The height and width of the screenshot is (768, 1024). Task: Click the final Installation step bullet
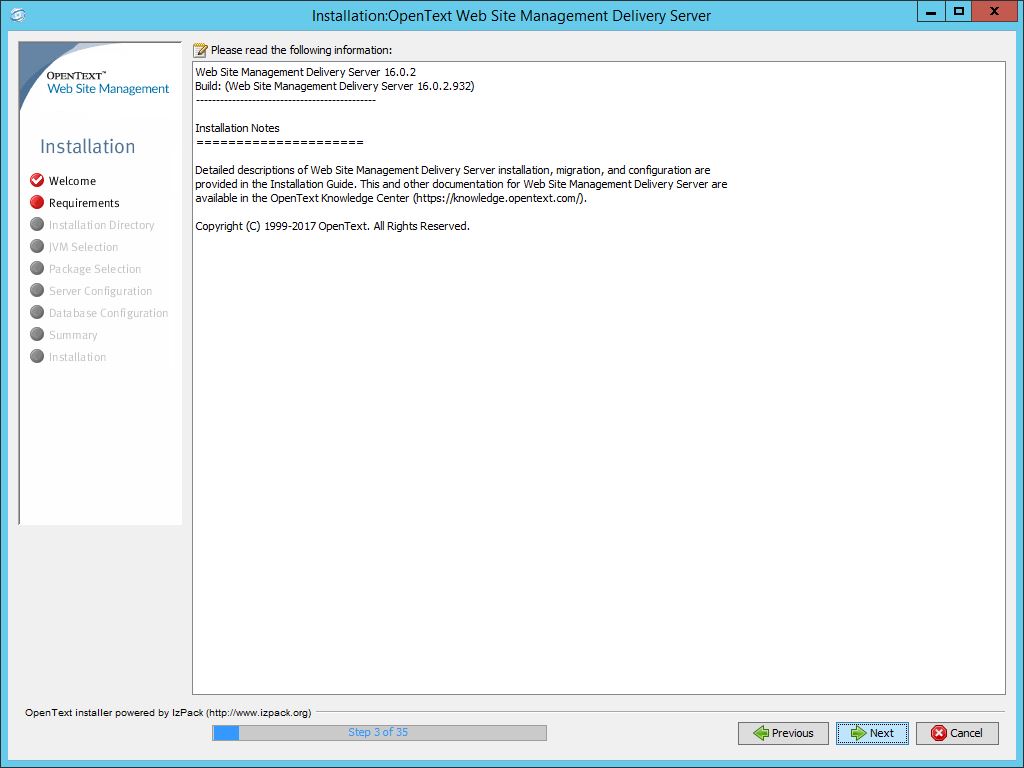(x=37, y=356)
